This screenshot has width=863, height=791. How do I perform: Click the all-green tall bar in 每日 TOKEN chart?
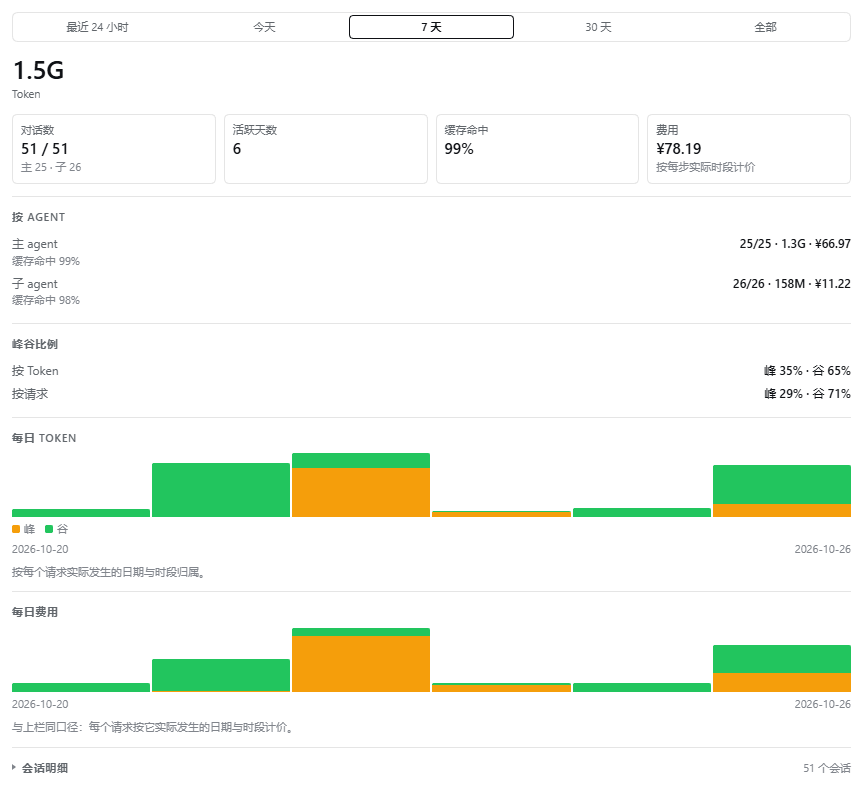221,490
